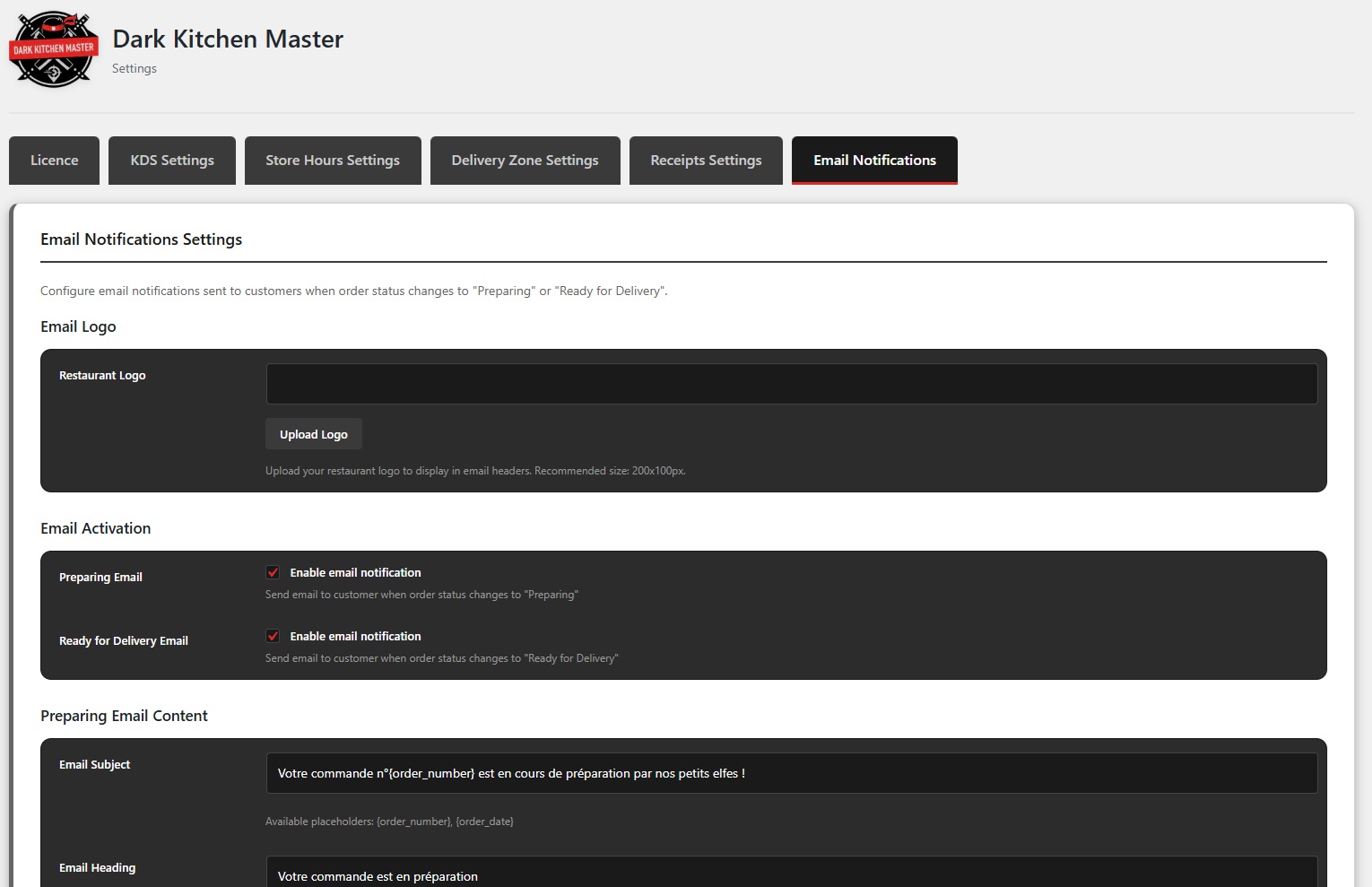This screenshot has height=887, width=1372.
Task: Click the Email Notifications tab
Action: [874, 161]
